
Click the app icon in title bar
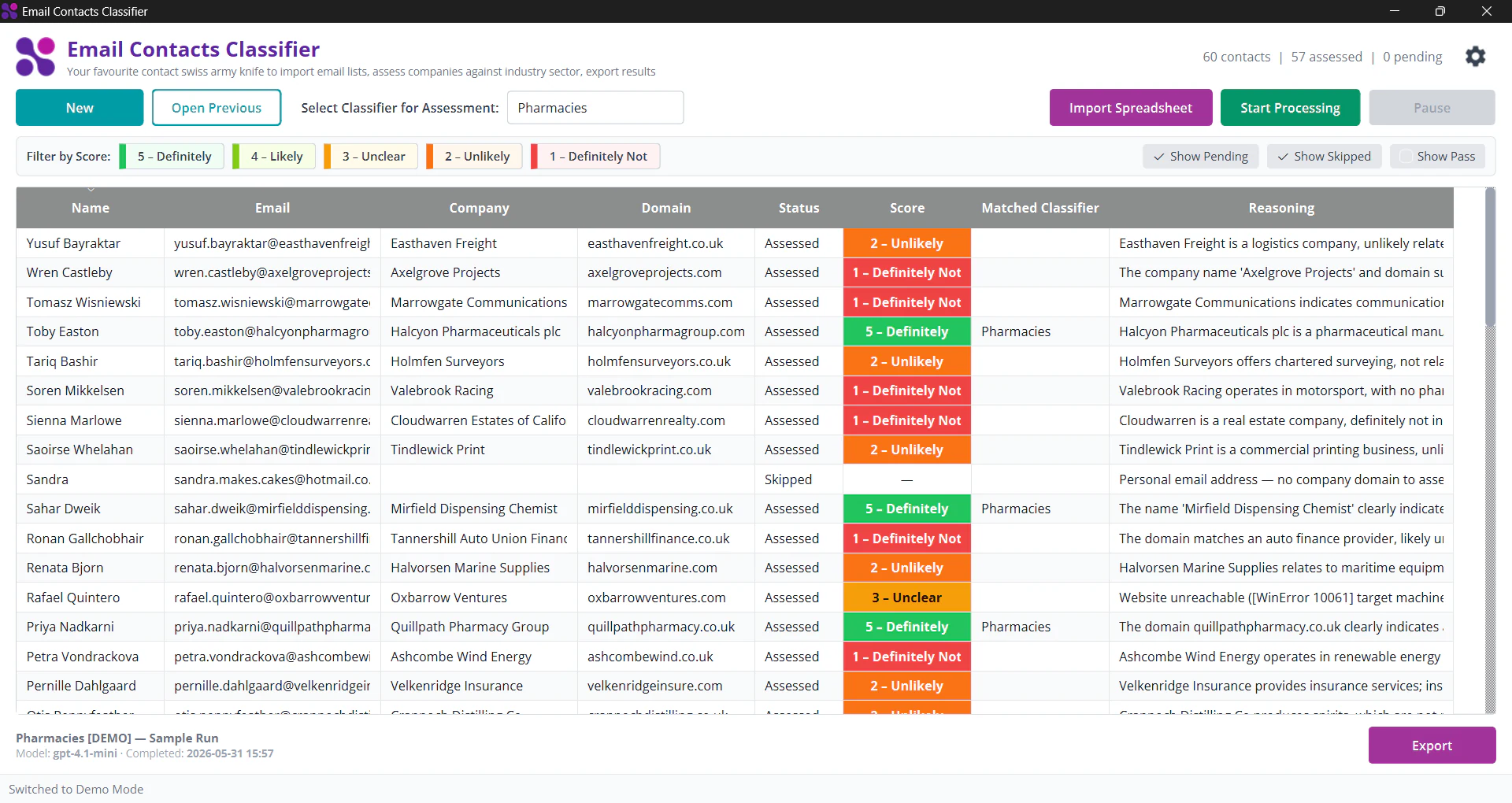pyautogui.click(x=9, y=11)
